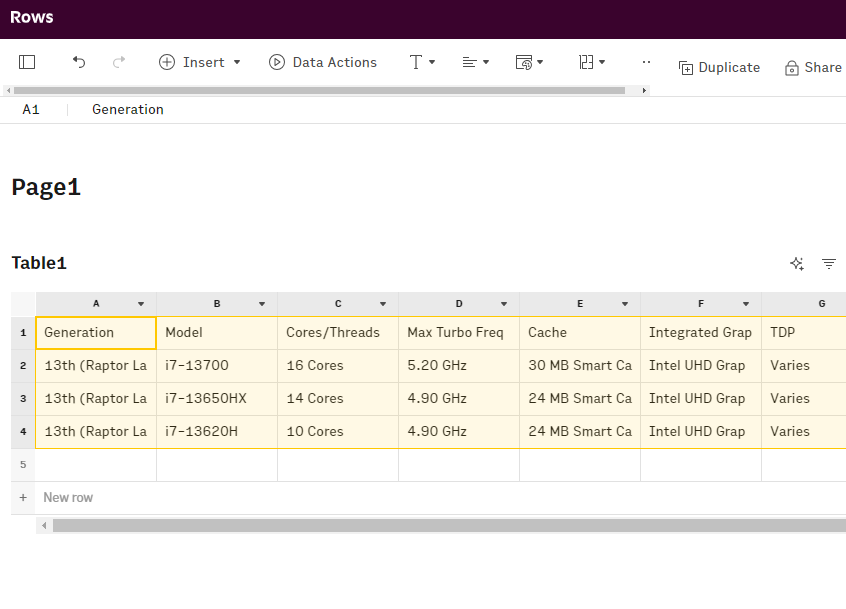
Task: Open the table layout options icon
Action: pos(592,62)
